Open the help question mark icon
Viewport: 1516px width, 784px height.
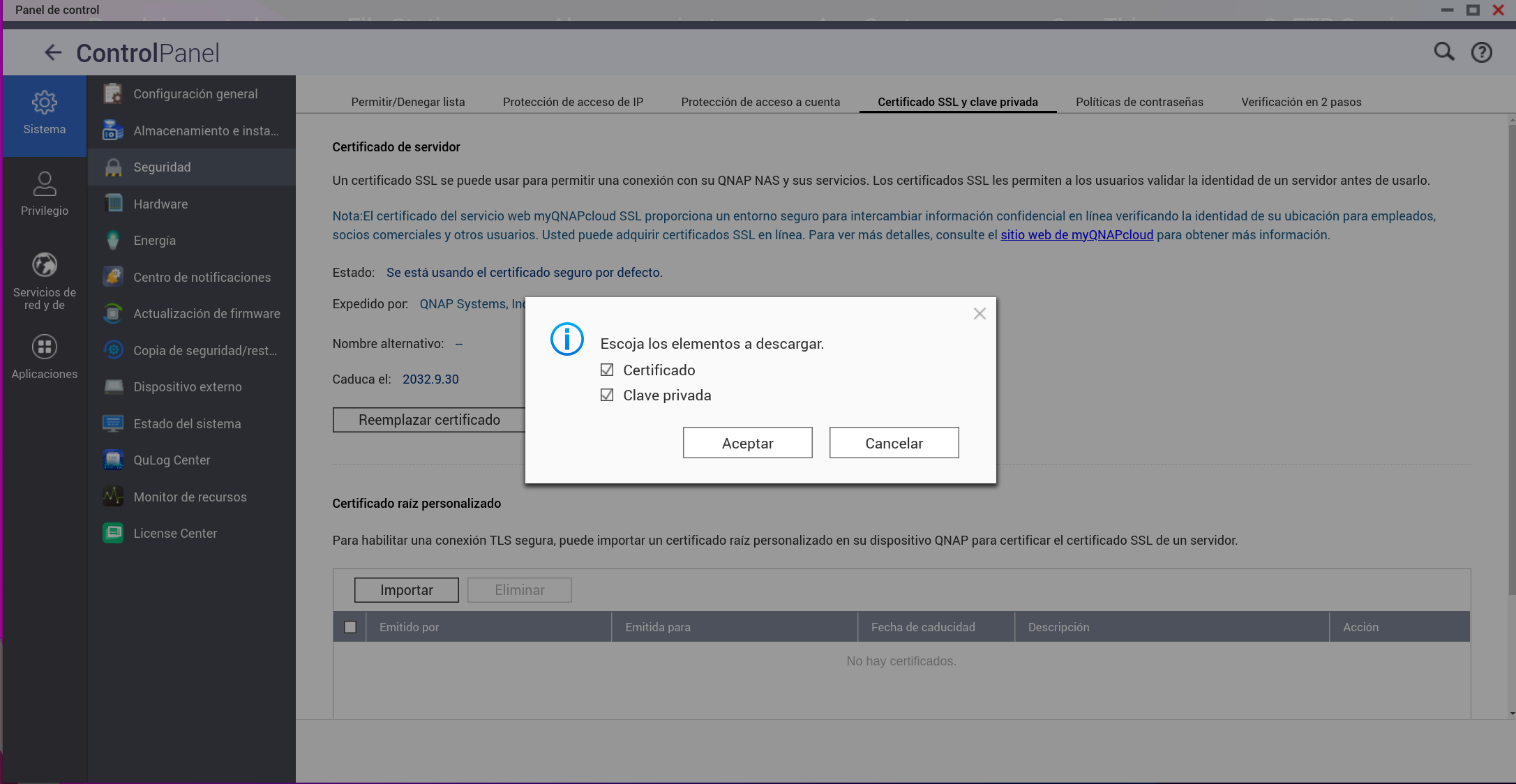pyautogui.click(x=1481, y=52)
